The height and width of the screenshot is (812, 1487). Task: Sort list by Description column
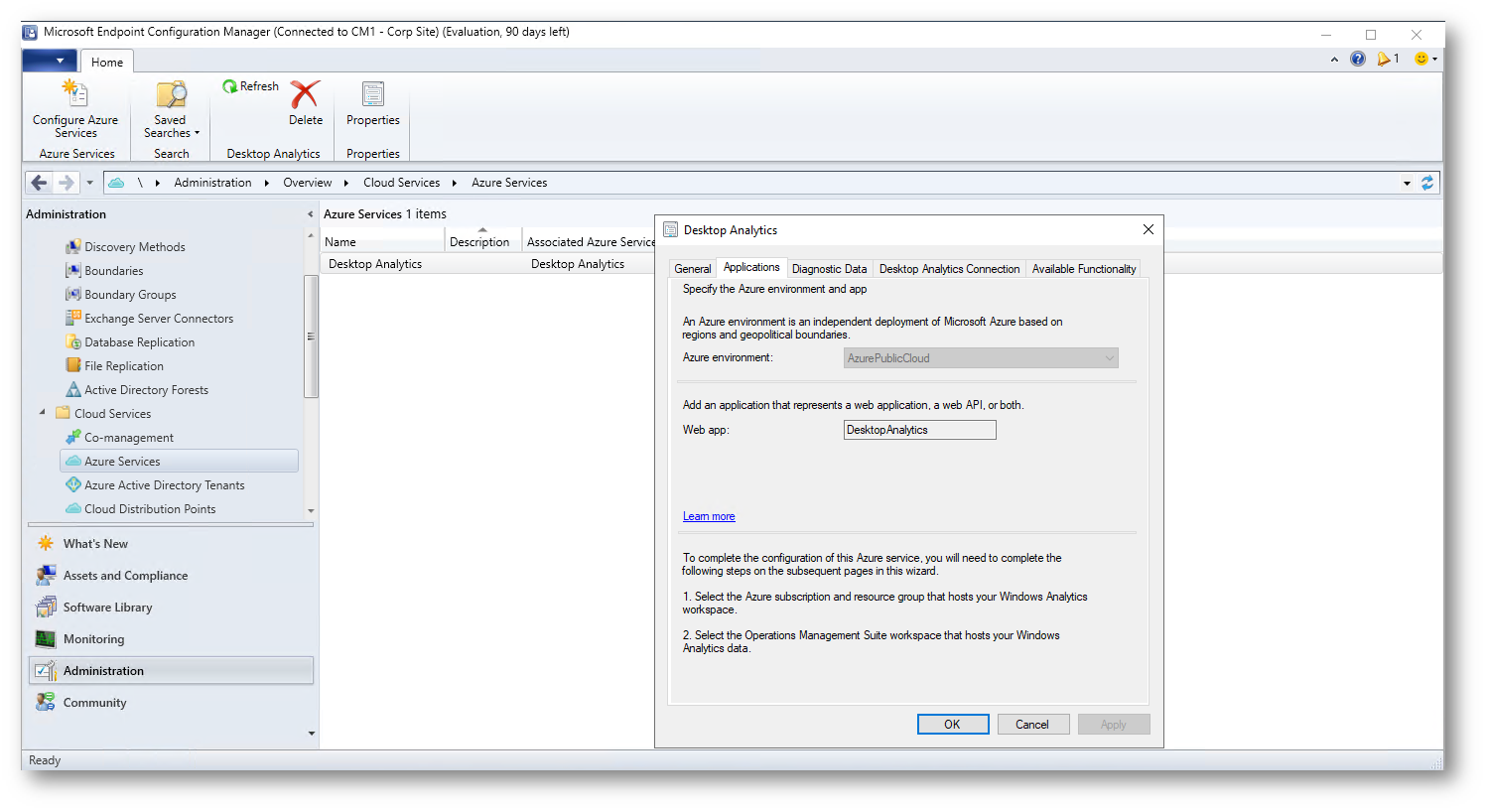coord(483,242)
